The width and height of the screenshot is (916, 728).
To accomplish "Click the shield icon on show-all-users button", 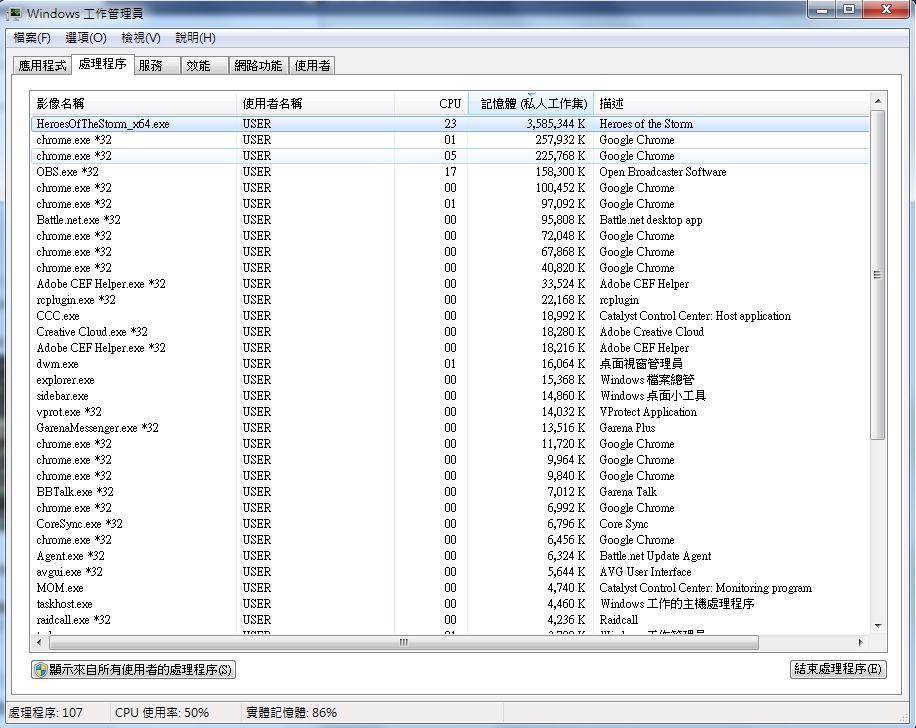I will (40, 670).
